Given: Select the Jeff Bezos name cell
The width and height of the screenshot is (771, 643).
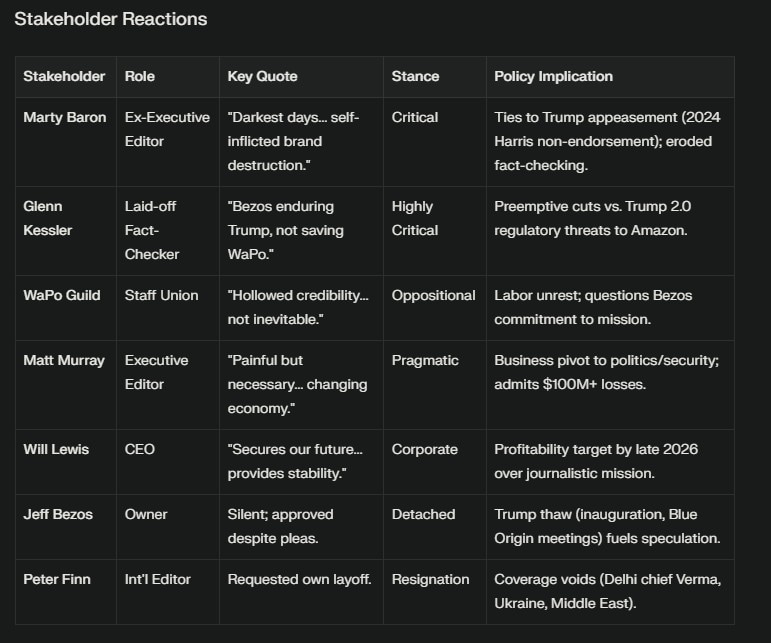Looking at the screenshot, I should pyautogui.click(x=59, y=514).
